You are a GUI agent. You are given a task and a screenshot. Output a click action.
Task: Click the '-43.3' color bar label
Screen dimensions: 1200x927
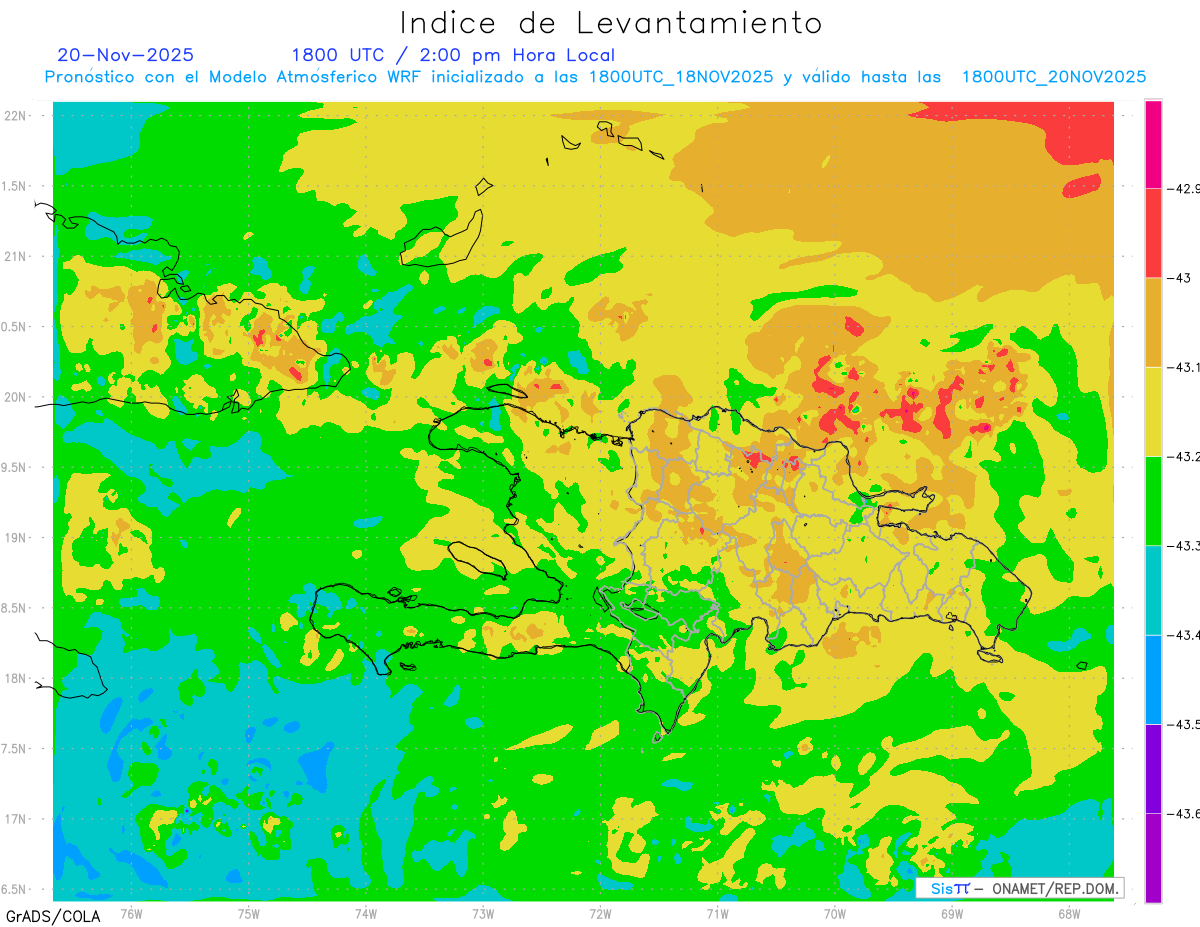point(1183,546)
